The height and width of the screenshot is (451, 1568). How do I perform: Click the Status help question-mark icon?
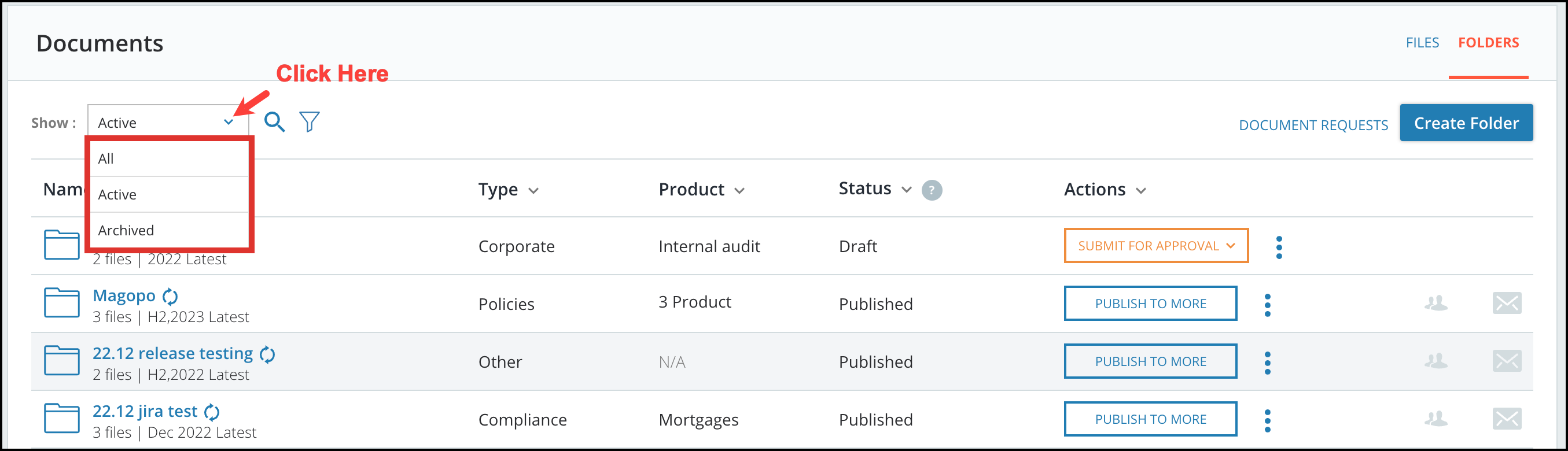tap(932, 190)
